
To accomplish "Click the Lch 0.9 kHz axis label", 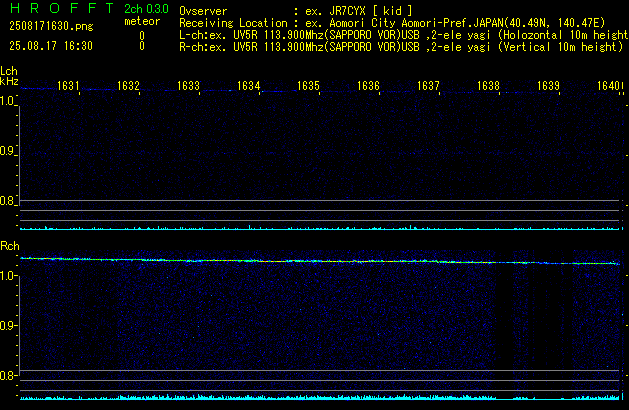I will (x=7, y=151).
